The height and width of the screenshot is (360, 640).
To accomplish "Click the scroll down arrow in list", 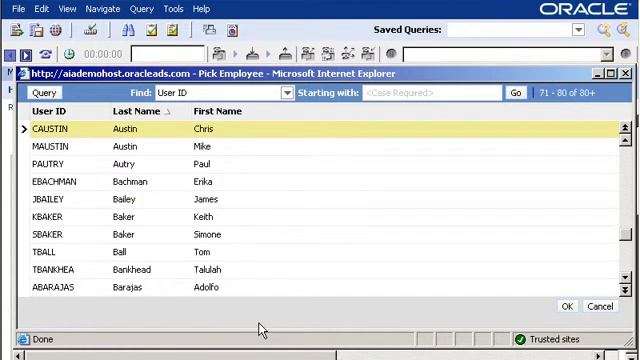I will pos(625,277).
